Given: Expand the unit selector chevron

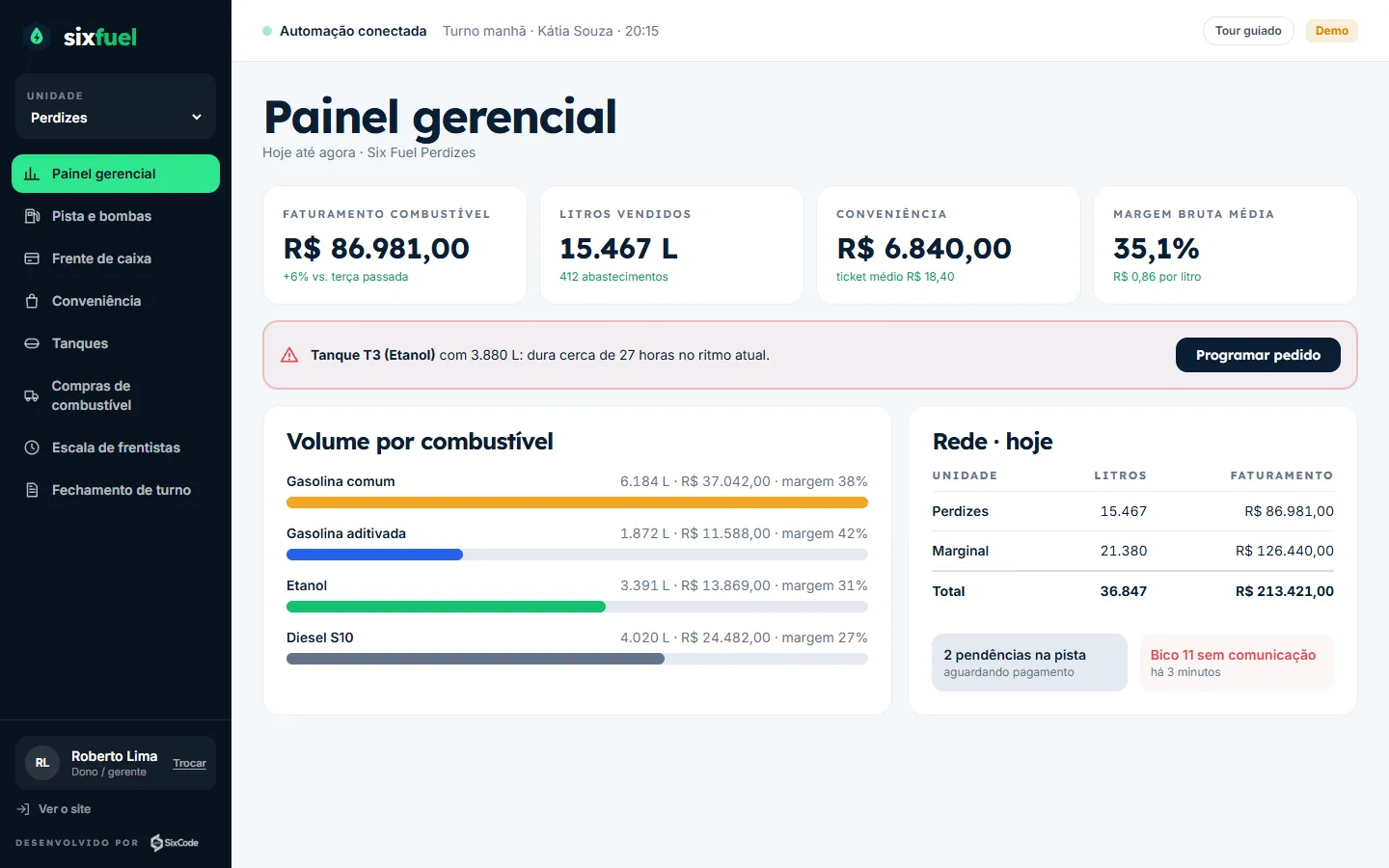Looking at the screenshot, I should point(197,118).
